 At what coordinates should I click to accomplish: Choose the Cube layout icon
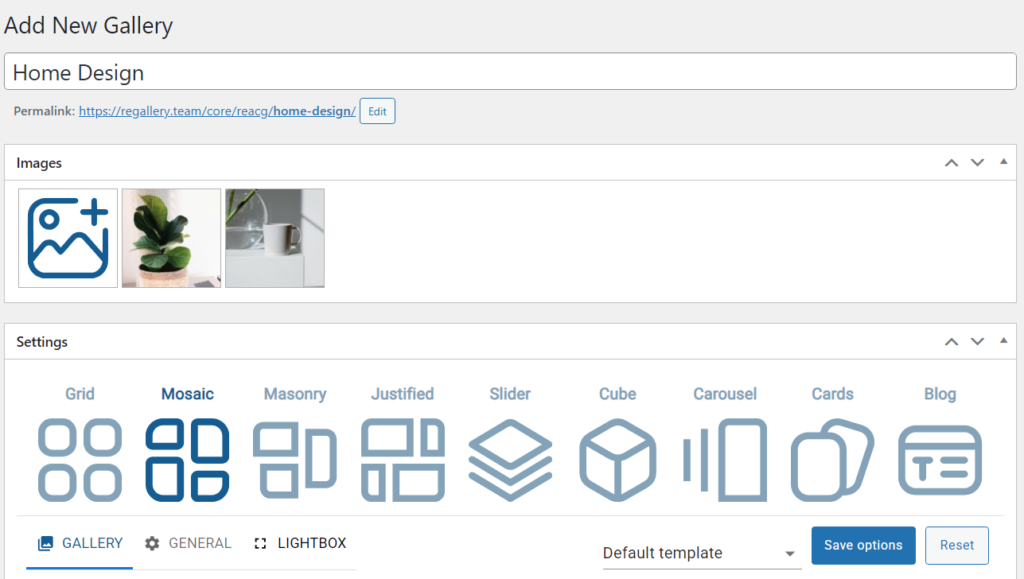617,459
